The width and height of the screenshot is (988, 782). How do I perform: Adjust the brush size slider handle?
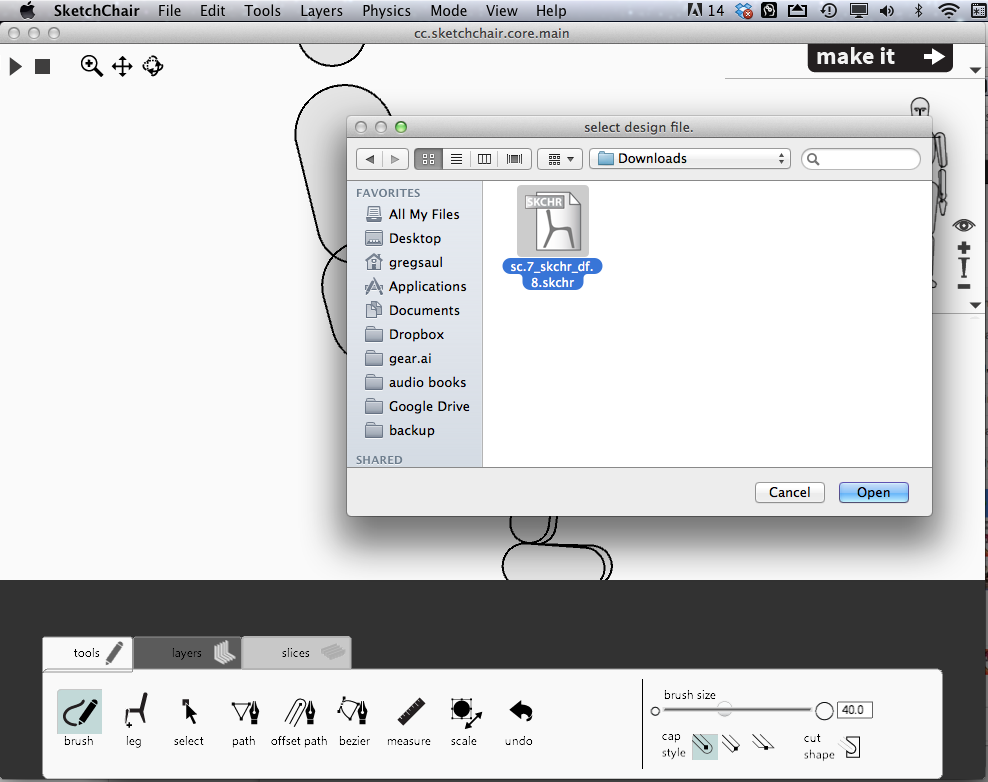coord(725,710)
